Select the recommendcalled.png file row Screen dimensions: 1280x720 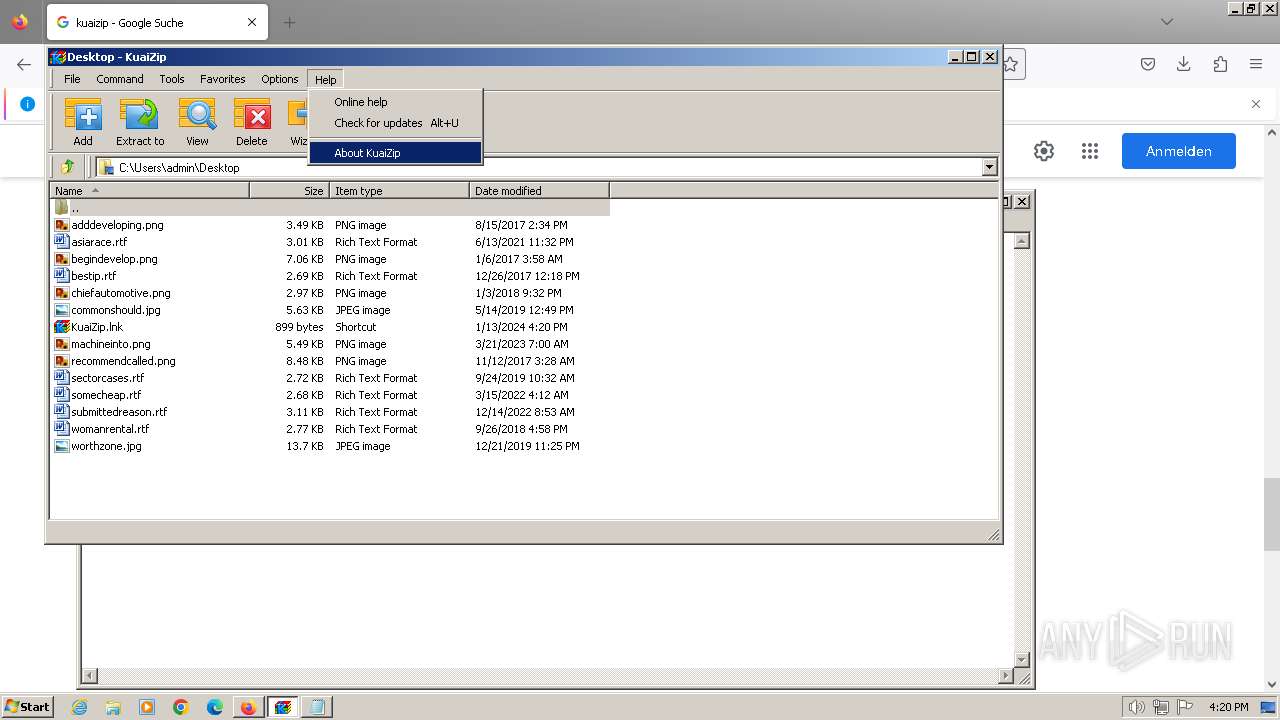click(x=330, y=361)
